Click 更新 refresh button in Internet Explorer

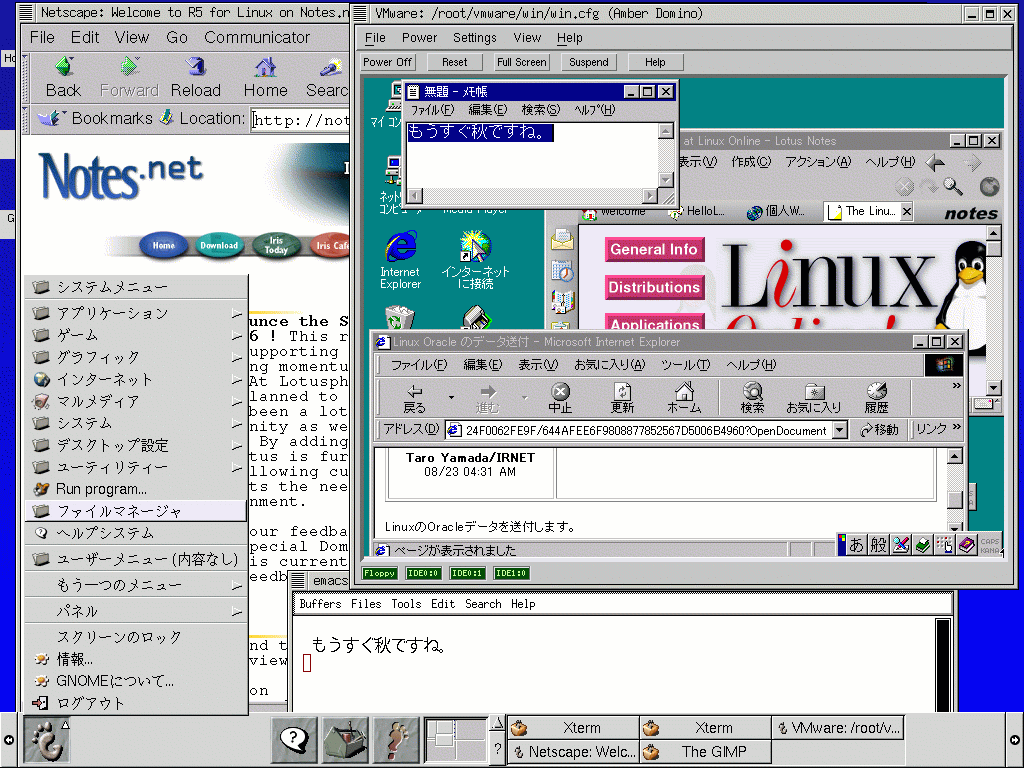point(622,398)
